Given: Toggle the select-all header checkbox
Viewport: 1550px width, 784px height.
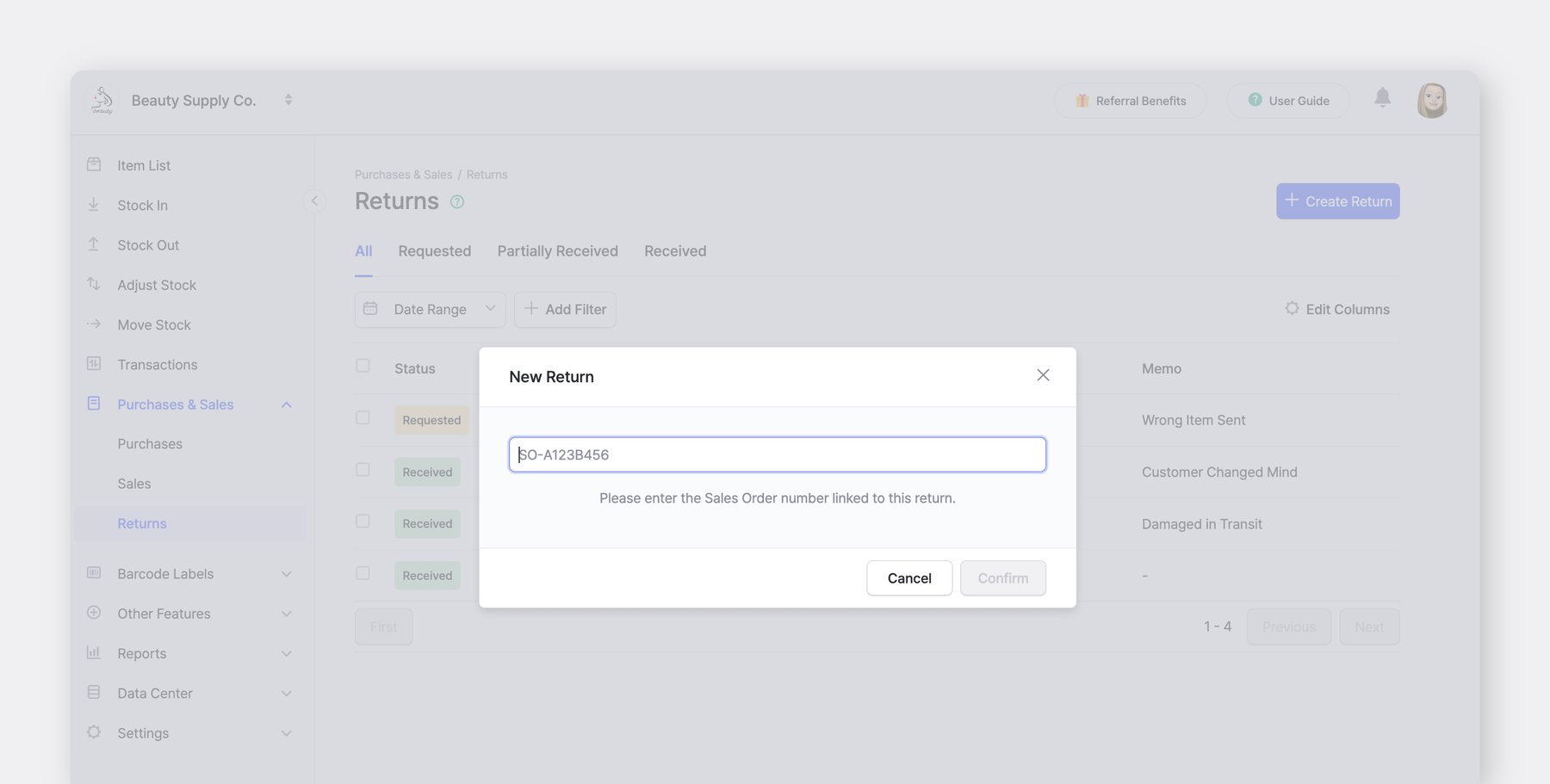Looking at the screenshot, I should click(363, 367).
